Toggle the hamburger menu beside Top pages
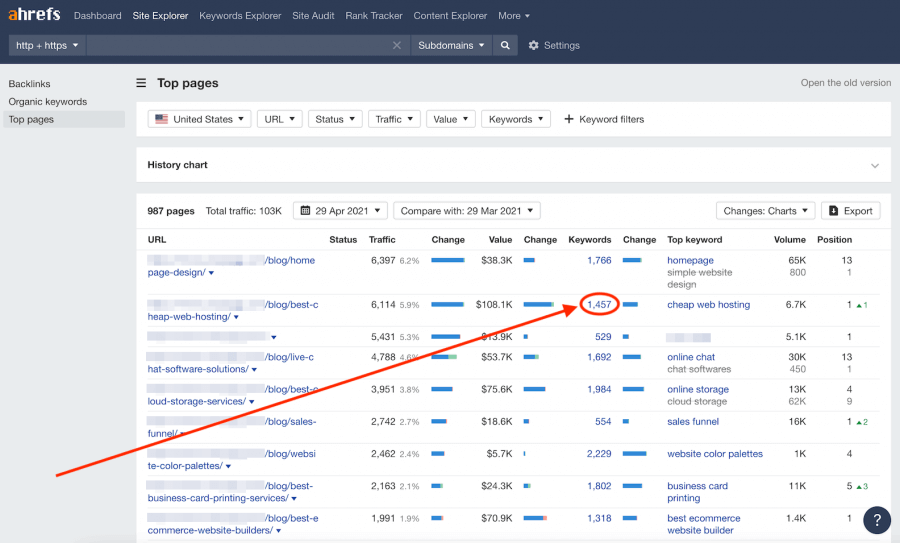This screenshot has height=543, width=900. pos(141,83)
